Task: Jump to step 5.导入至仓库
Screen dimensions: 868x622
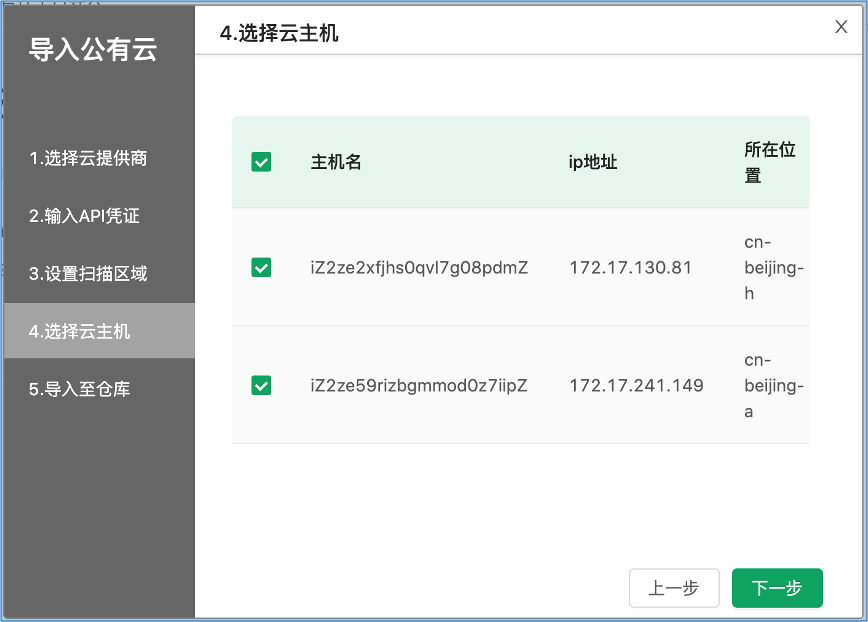Action: 80,389
